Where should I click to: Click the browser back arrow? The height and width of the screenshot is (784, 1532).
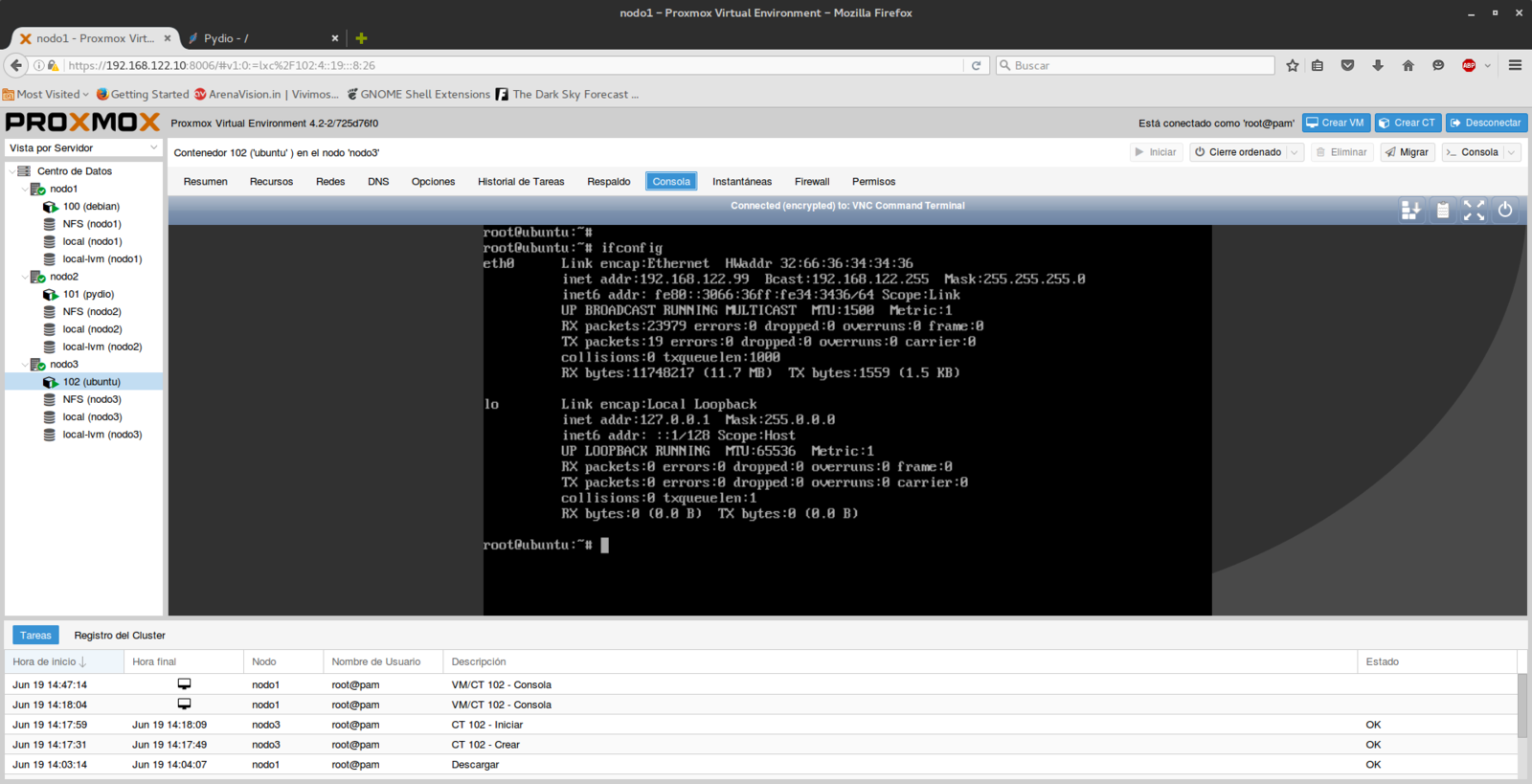pyautogui.click(x=16, y=65)
